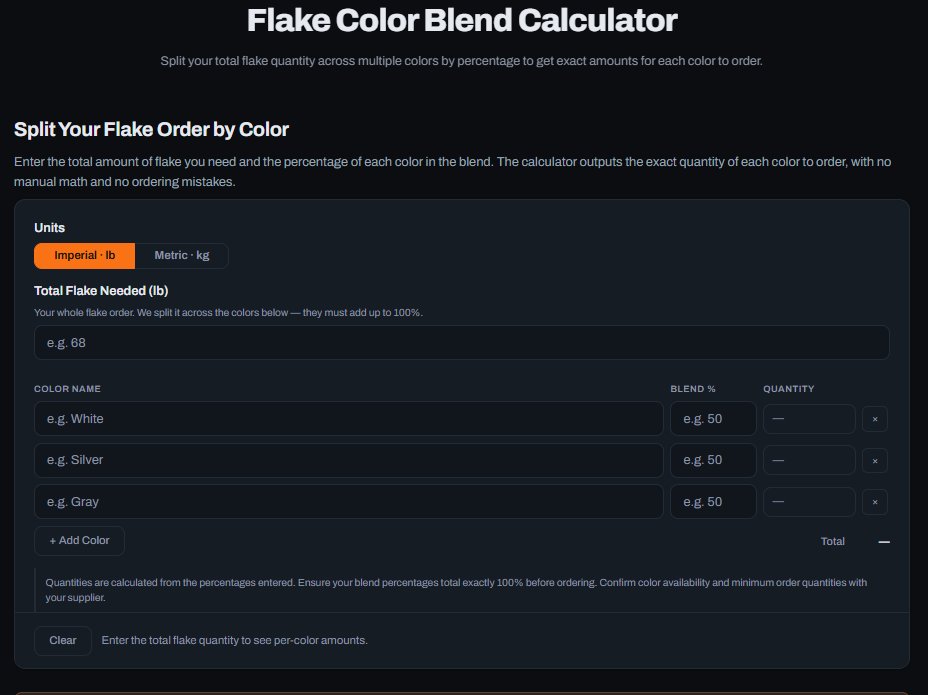Select Imperial lb units
Viewport: 928px width, 695px height.
click(85, 256)
